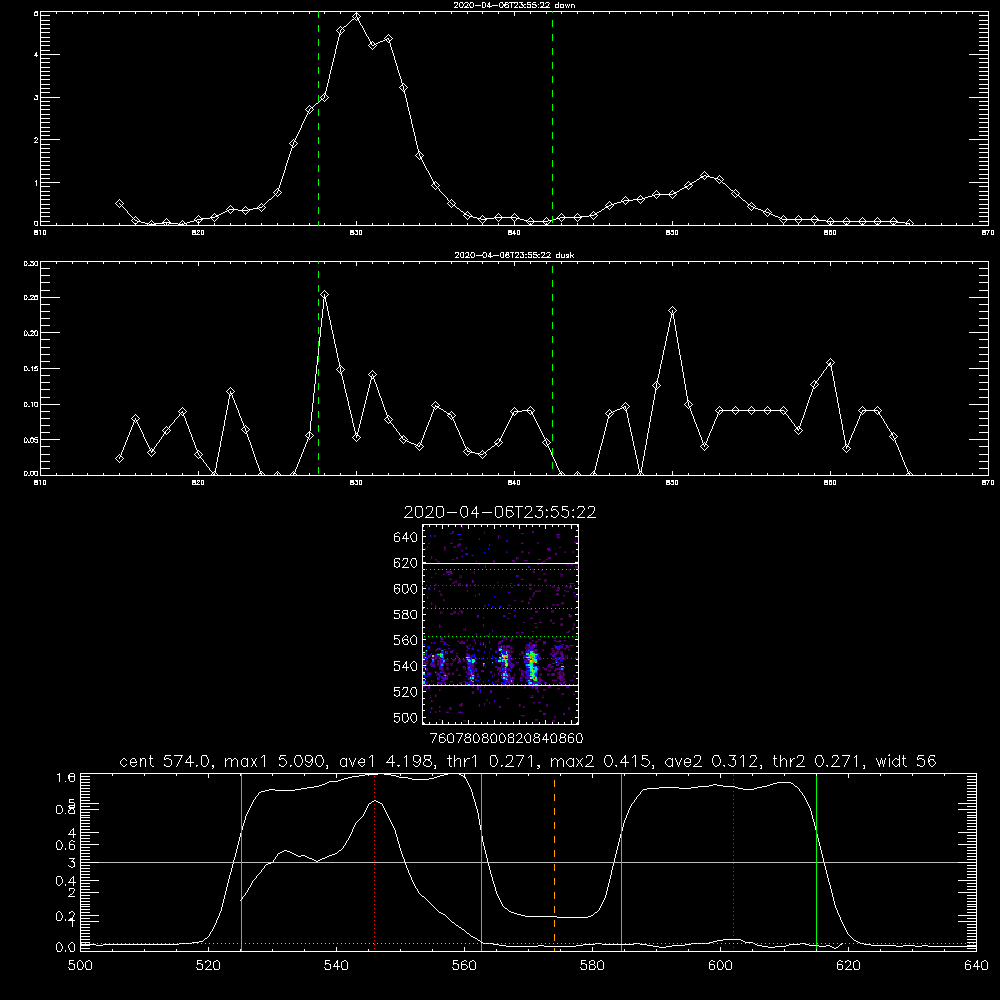Click the horizontal white threshold line in bottom plot
The height and width of the screenshot is (1000, 1000).
(x=528, y=862)
